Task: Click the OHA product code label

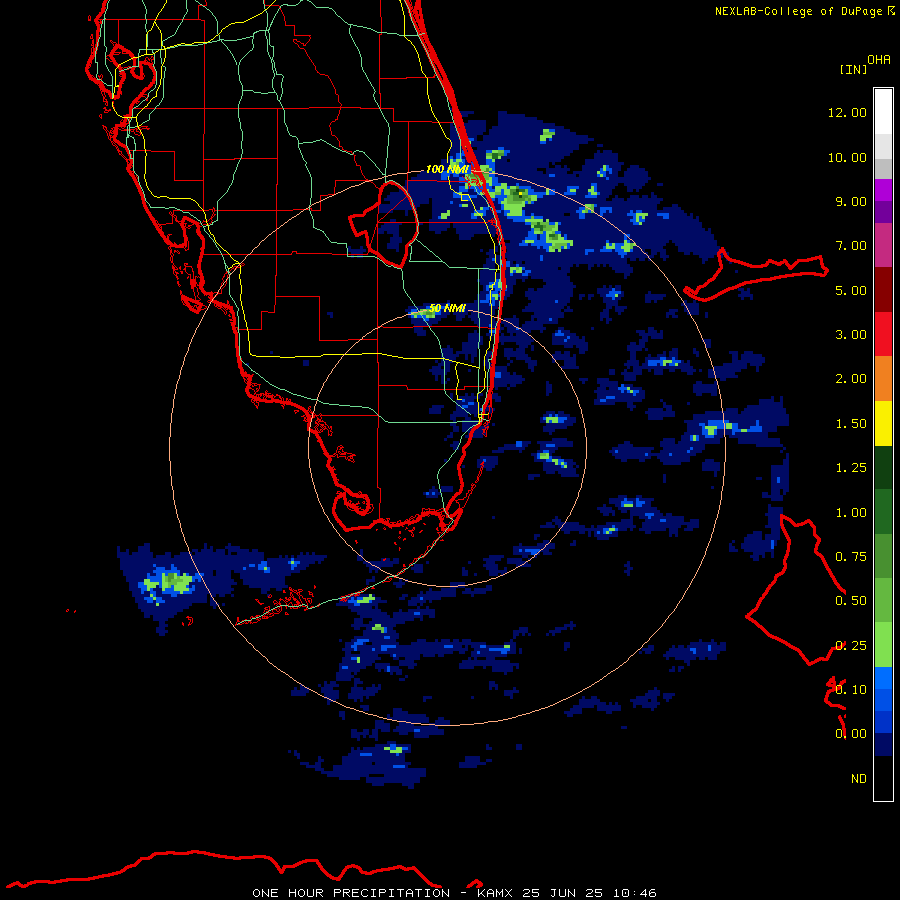Action: [879, 59]
